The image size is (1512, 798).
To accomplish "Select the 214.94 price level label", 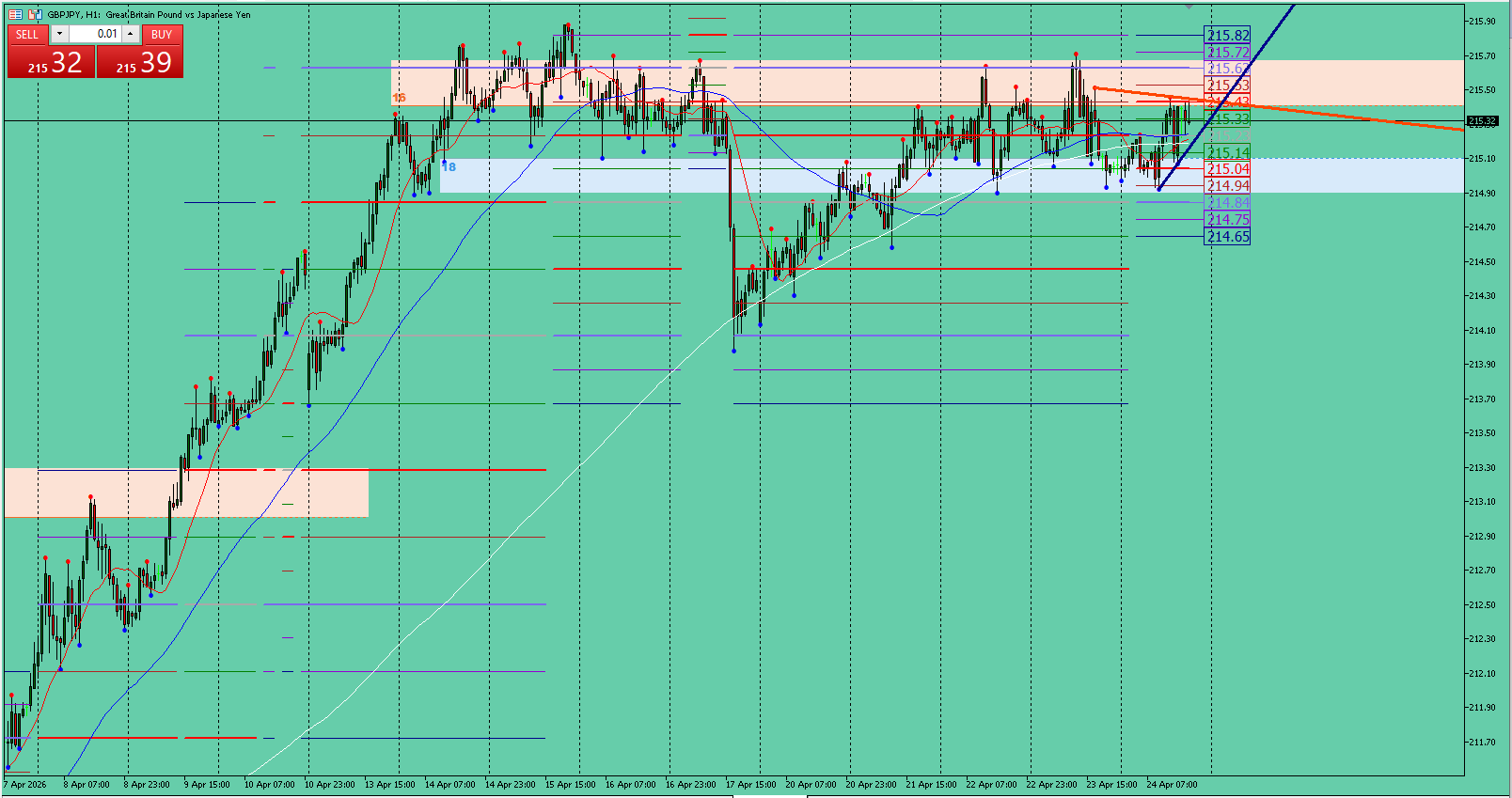I will [x=1227, y=186].
